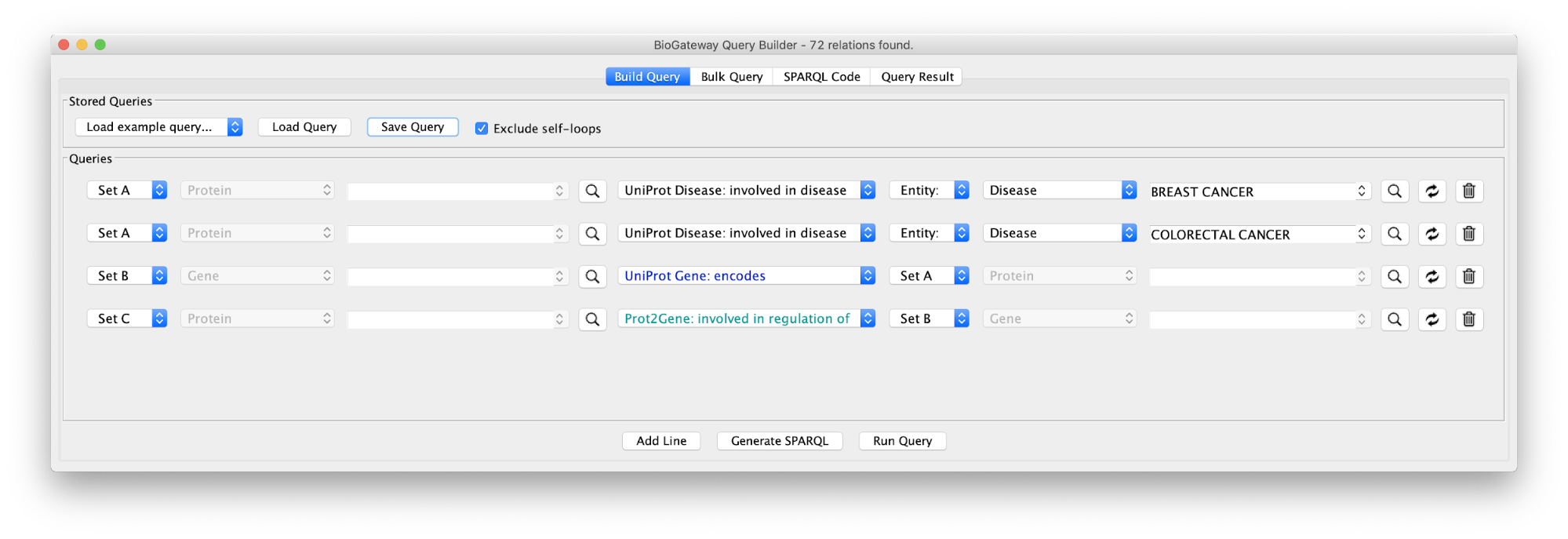
Task: Click refresh icon on Set B row
Action: click(x=1432, y=276)
